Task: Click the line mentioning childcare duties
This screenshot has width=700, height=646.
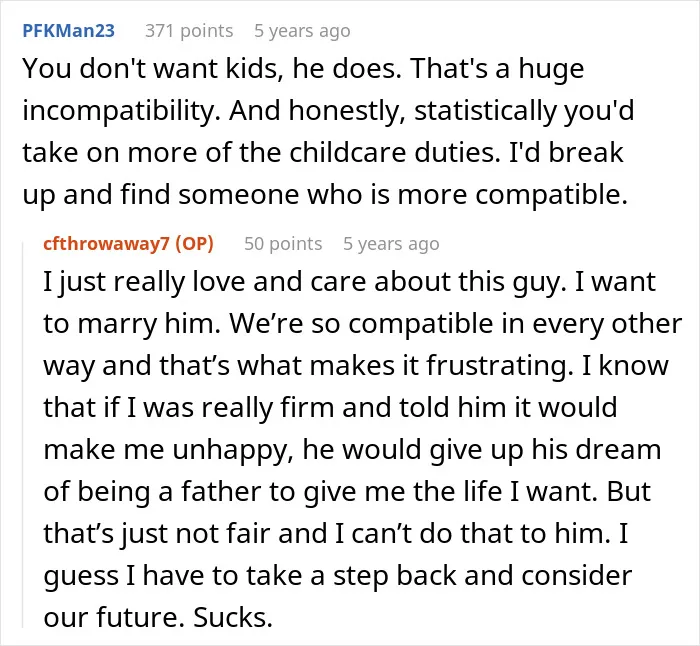Action: coord(323,153)
